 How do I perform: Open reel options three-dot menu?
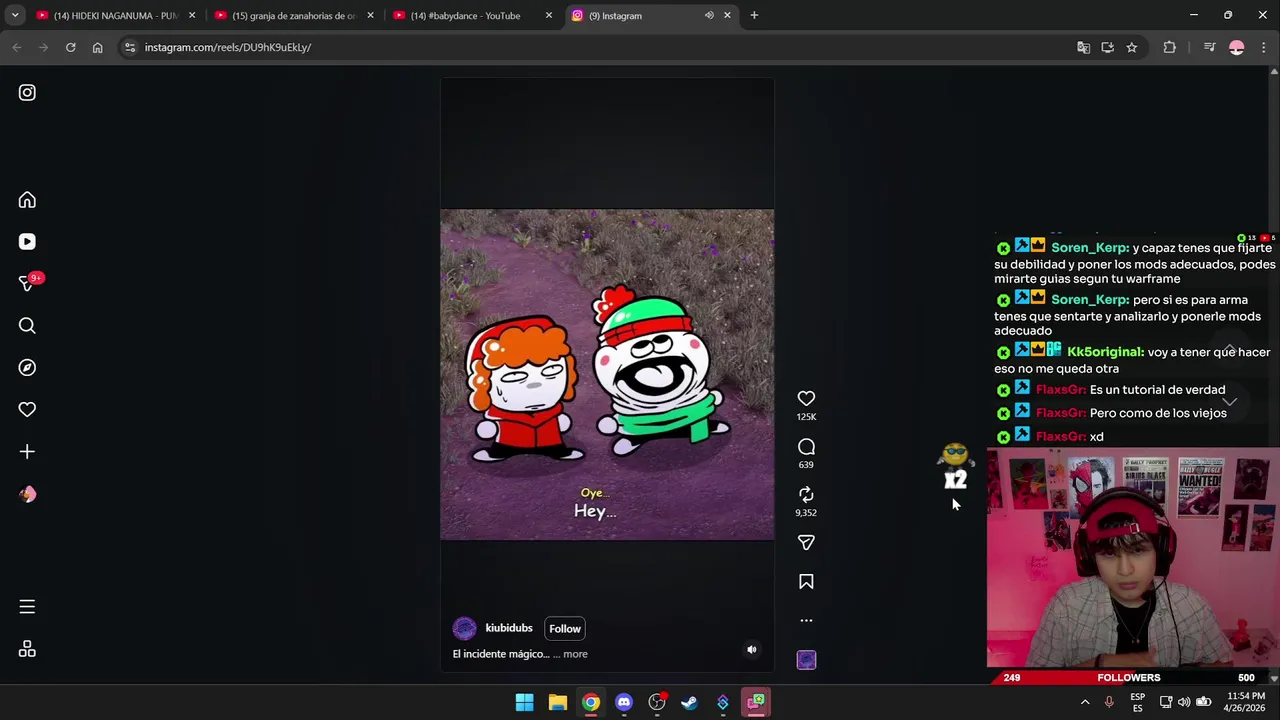pos(806,620)
